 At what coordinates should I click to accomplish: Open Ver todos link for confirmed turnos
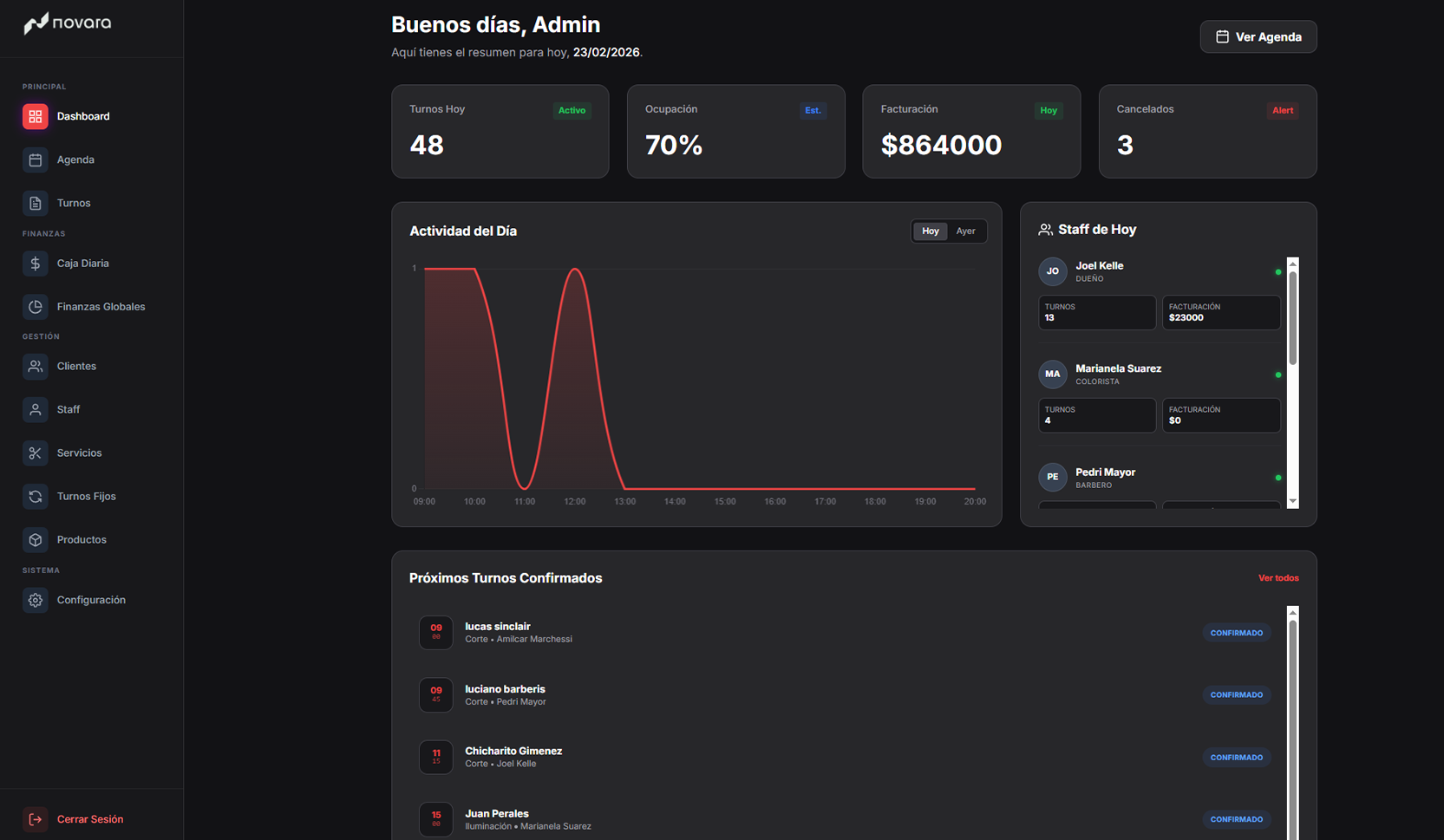click(1277, 578)
